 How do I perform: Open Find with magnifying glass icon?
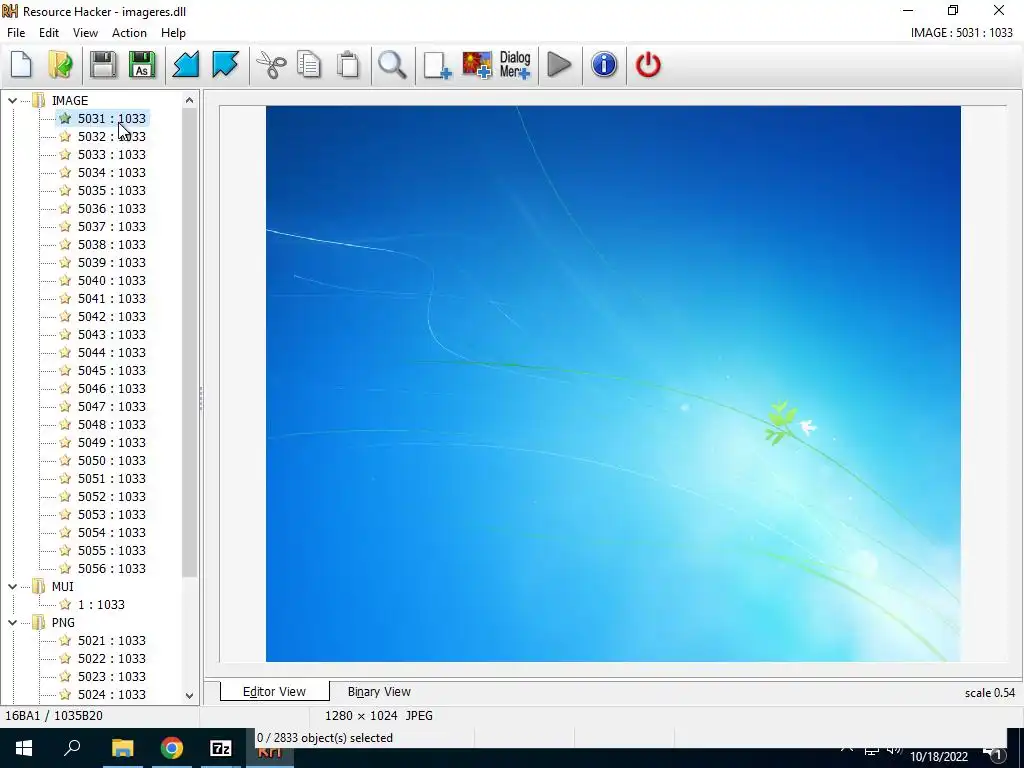coord(392,65)
